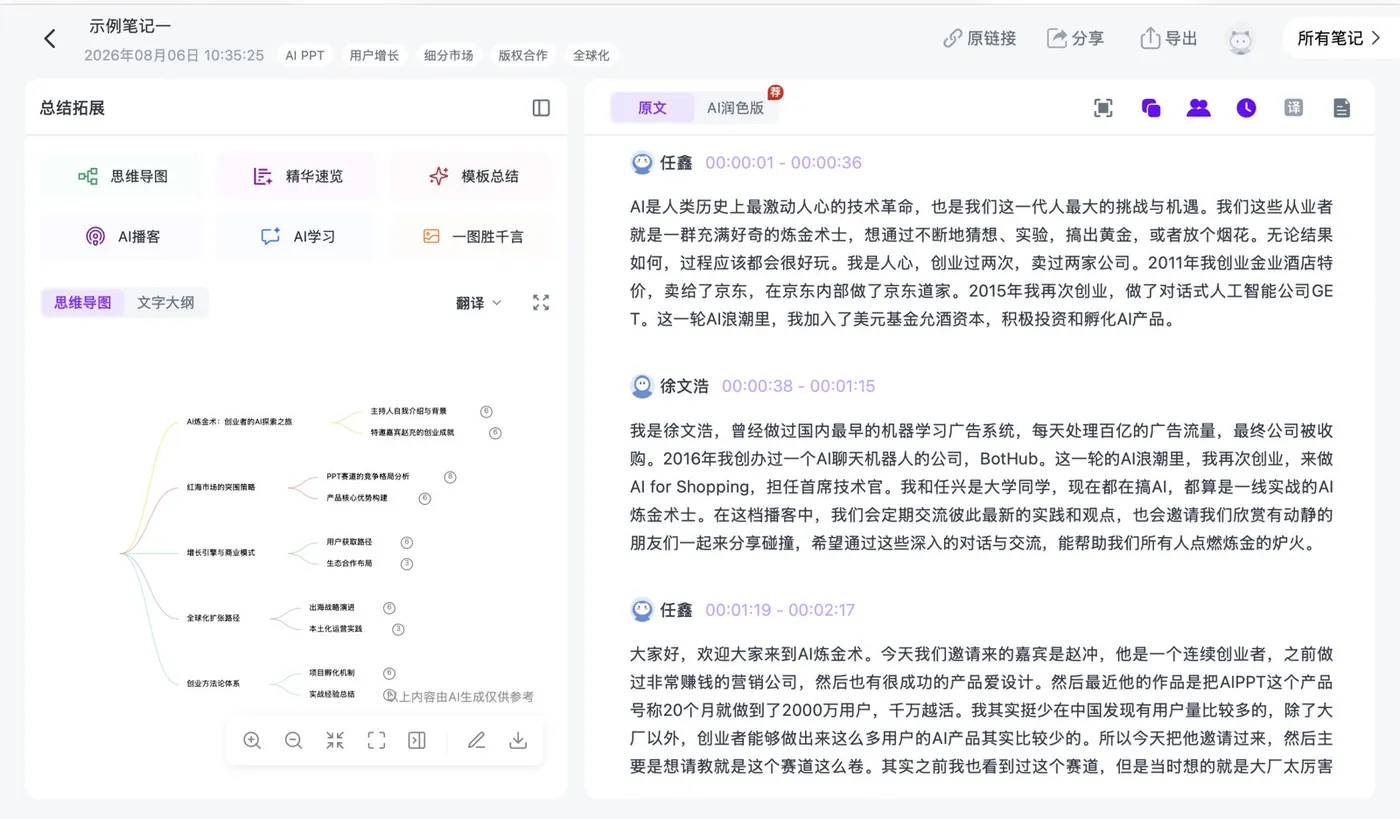Screen dimensions: 1400x819
Task: Click the side-panel arrow icon in mind map toolbar
Action: point(417,741)
